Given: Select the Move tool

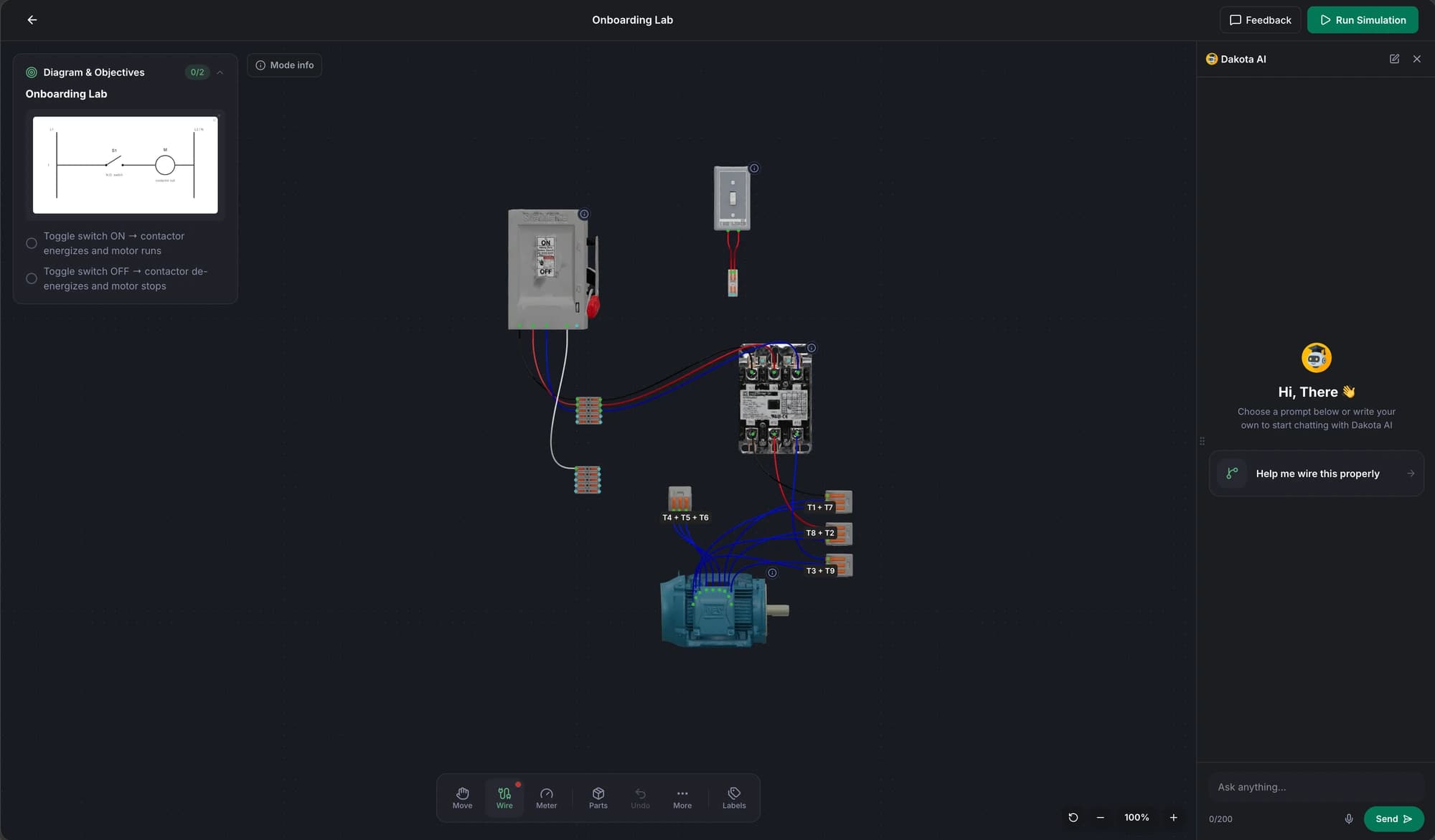Looking at the screenshot, I should tap(462, 798).
